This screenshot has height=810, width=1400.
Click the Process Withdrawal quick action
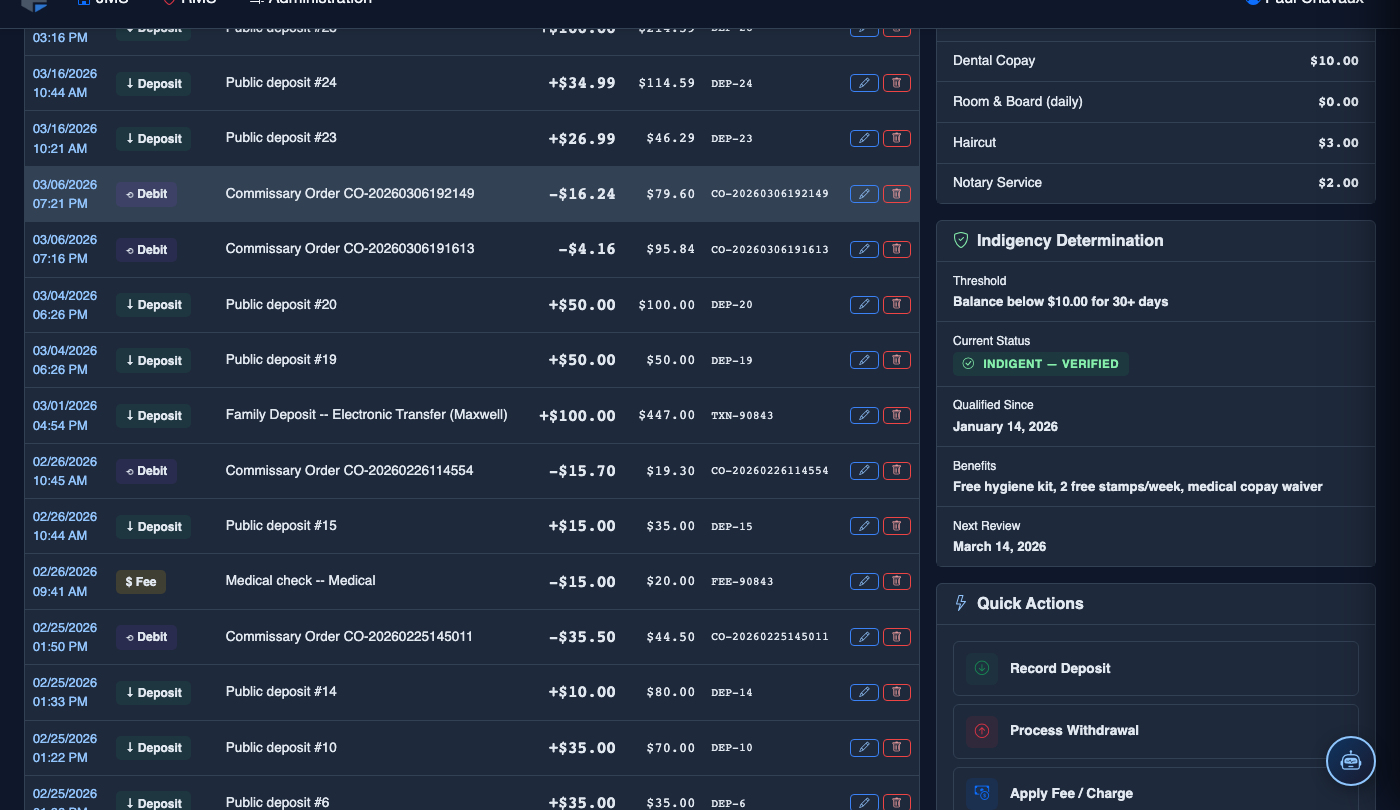[1156, 731]
